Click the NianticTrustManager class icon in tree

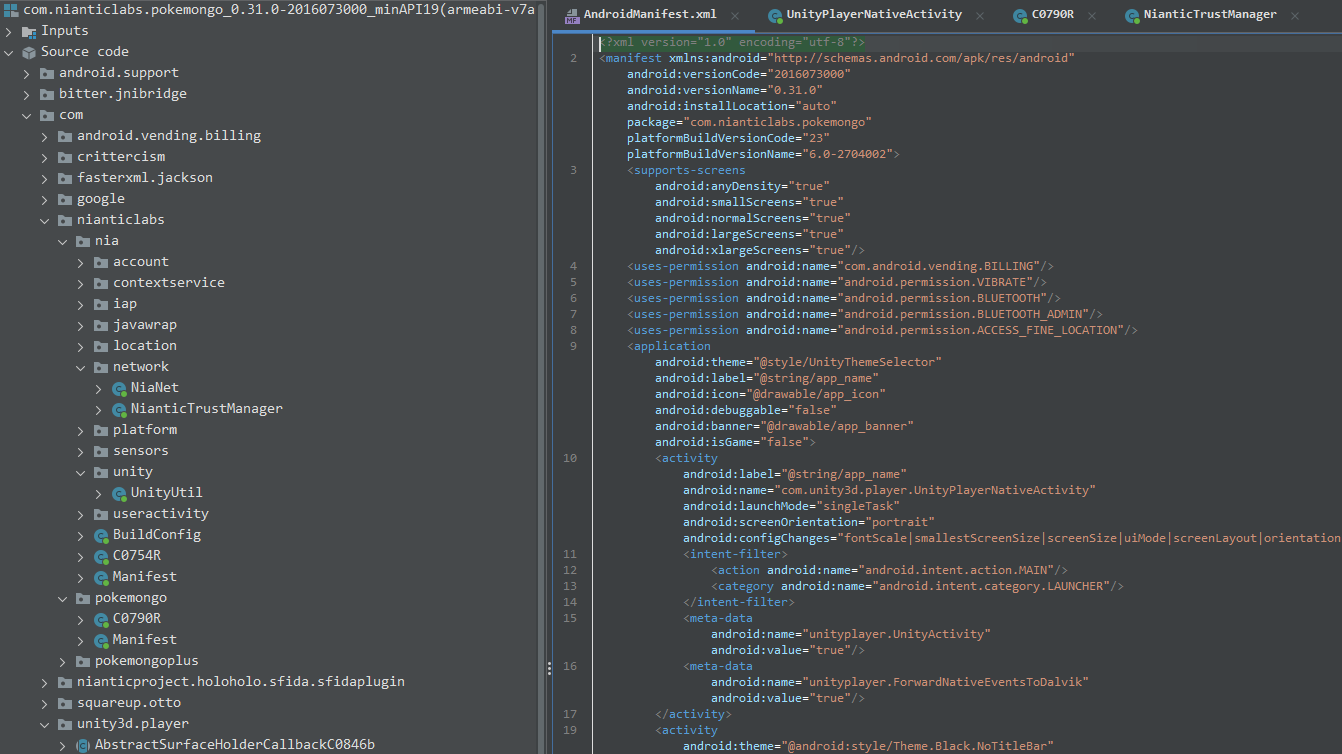coord(119,409)
